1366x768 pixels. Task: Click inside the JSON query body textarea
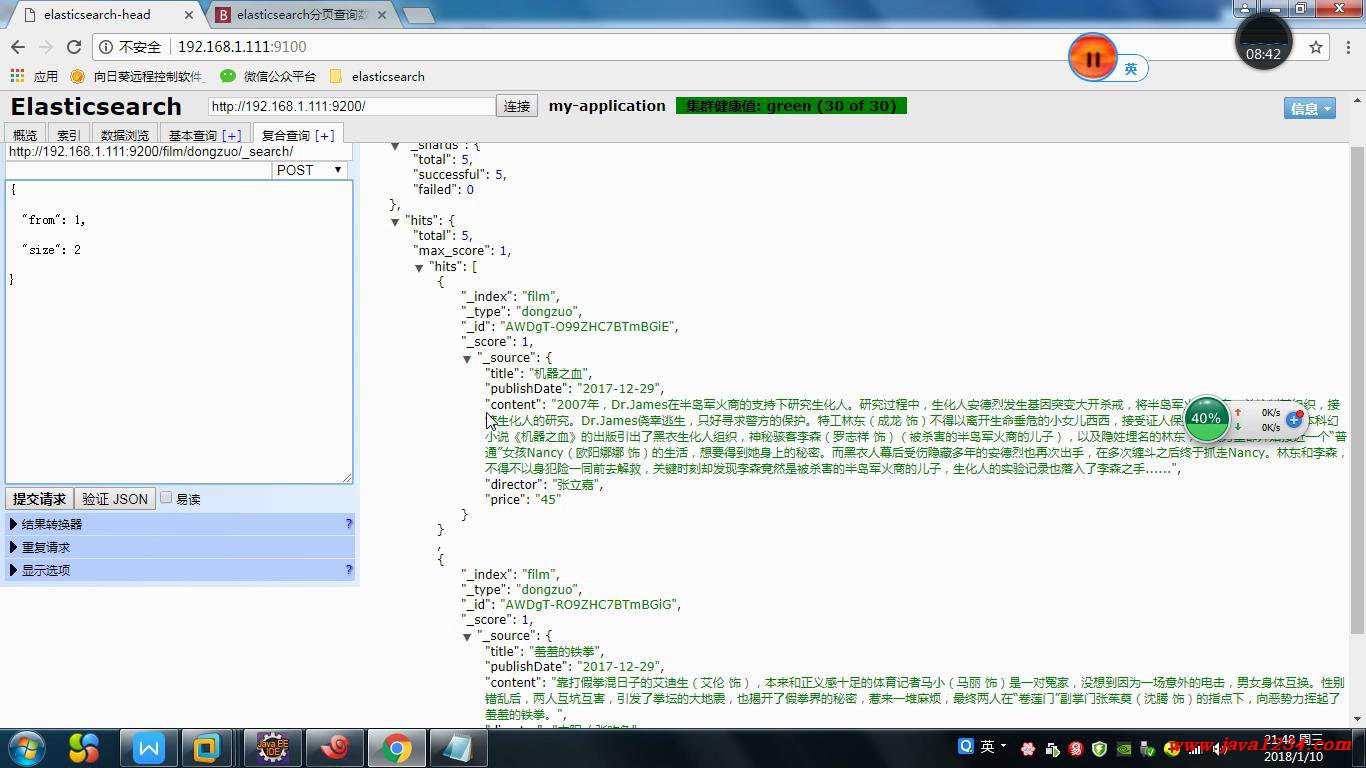[179, 332]
